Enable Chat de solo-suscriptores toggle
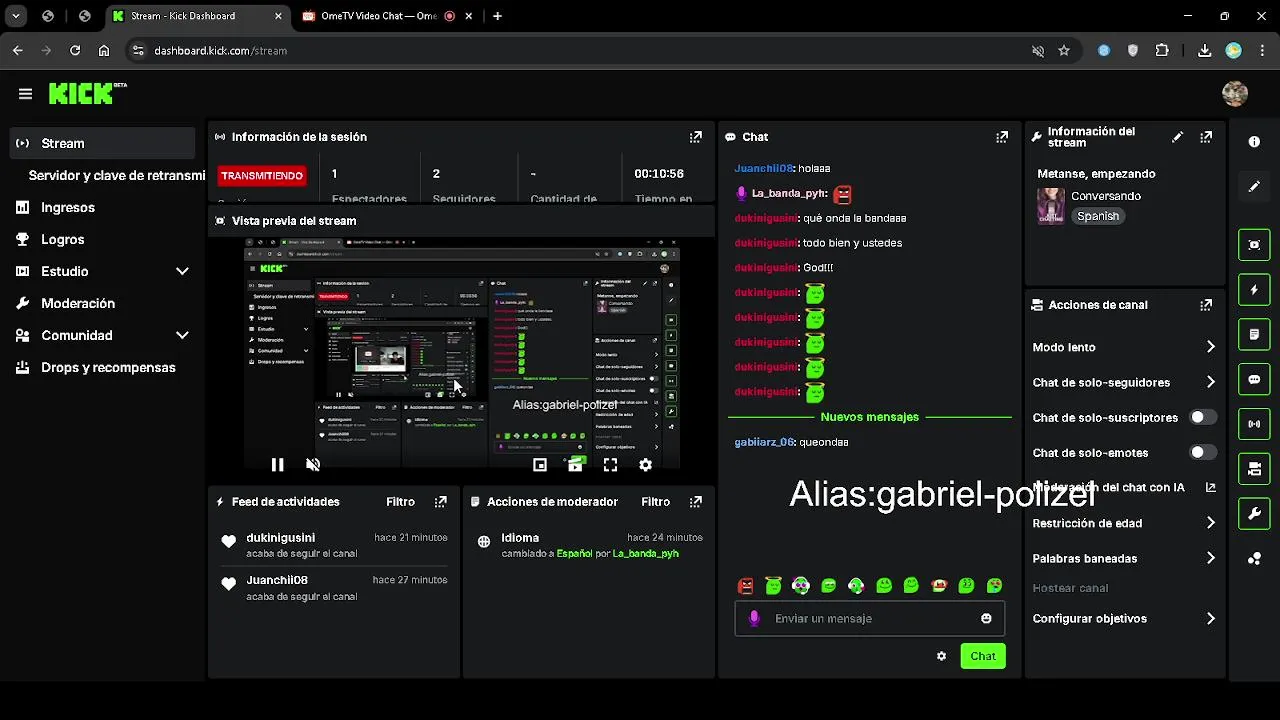The image size is (1280, 720). (x=1203, y=417)
